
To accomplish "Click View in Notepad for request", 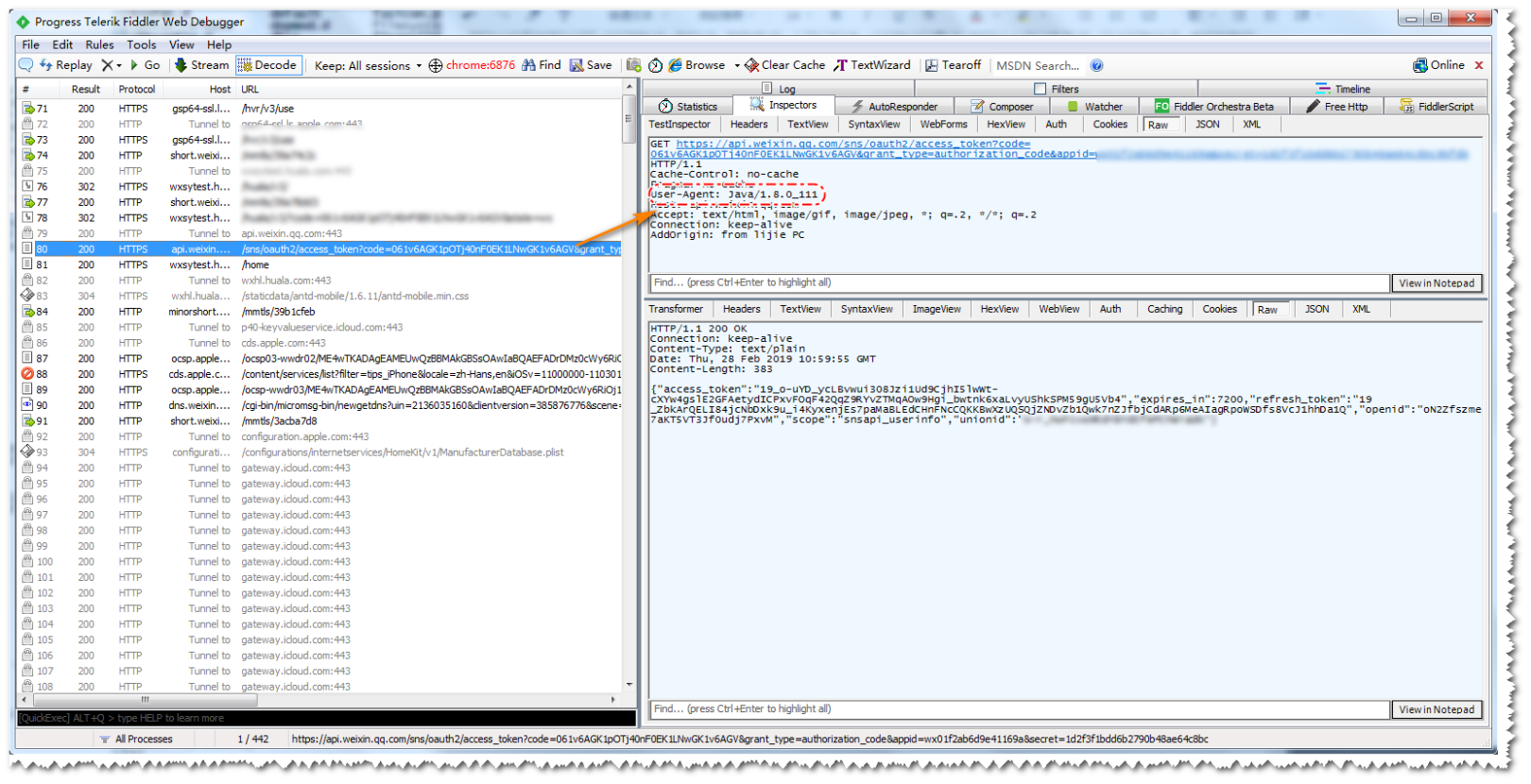I will 1436,283.
